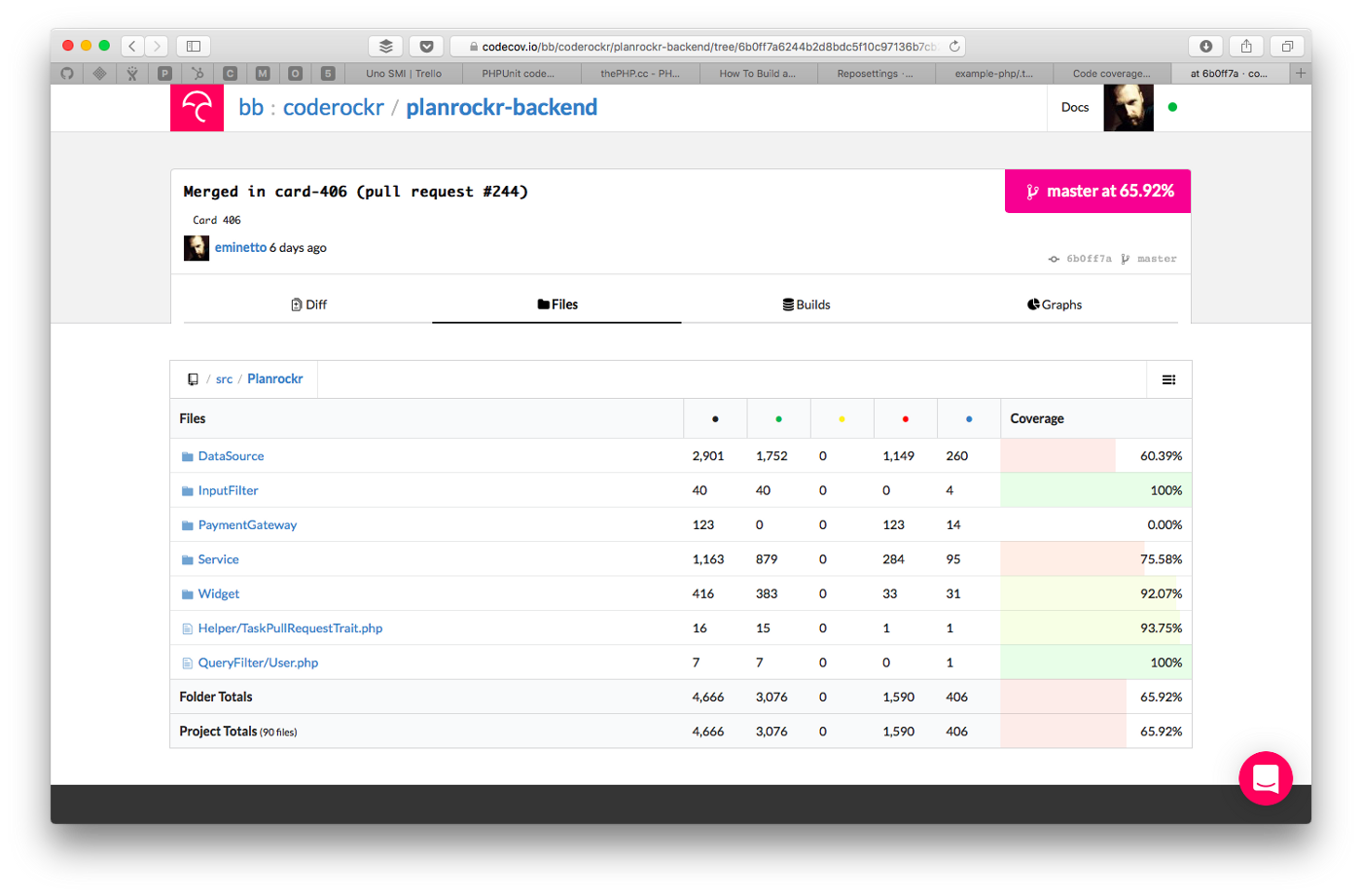Switch to the Graphs tab
1362x896 pixels.
[x=1055, y=305]
